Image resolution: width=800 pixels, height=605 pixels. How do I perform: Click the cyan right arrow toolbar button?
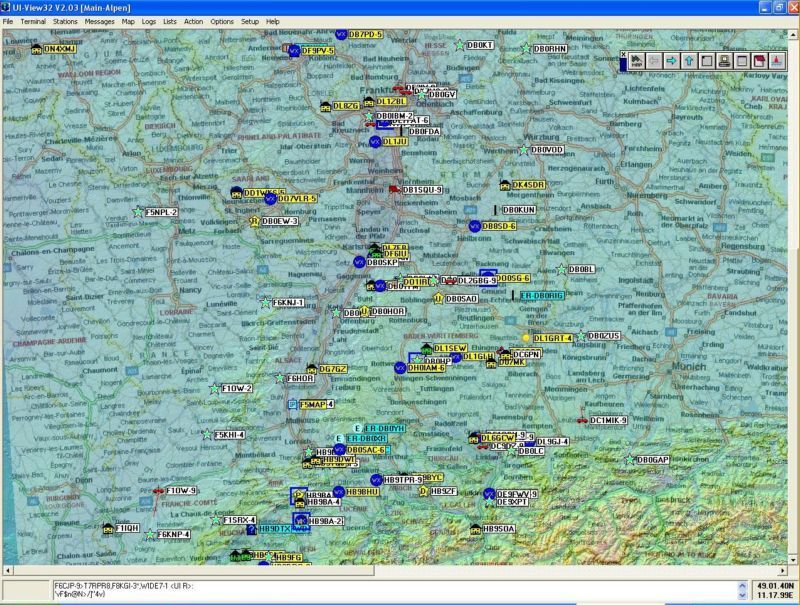[x=673, y=62]
